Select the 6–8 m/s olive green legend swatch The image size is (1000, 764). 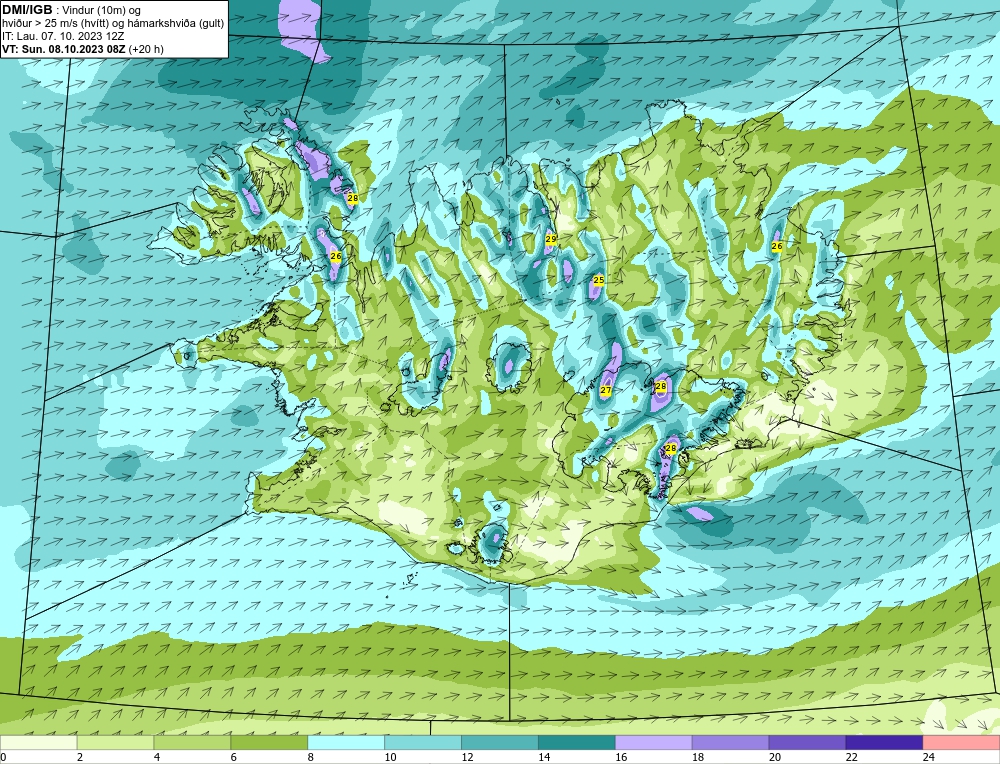point(269,743)
